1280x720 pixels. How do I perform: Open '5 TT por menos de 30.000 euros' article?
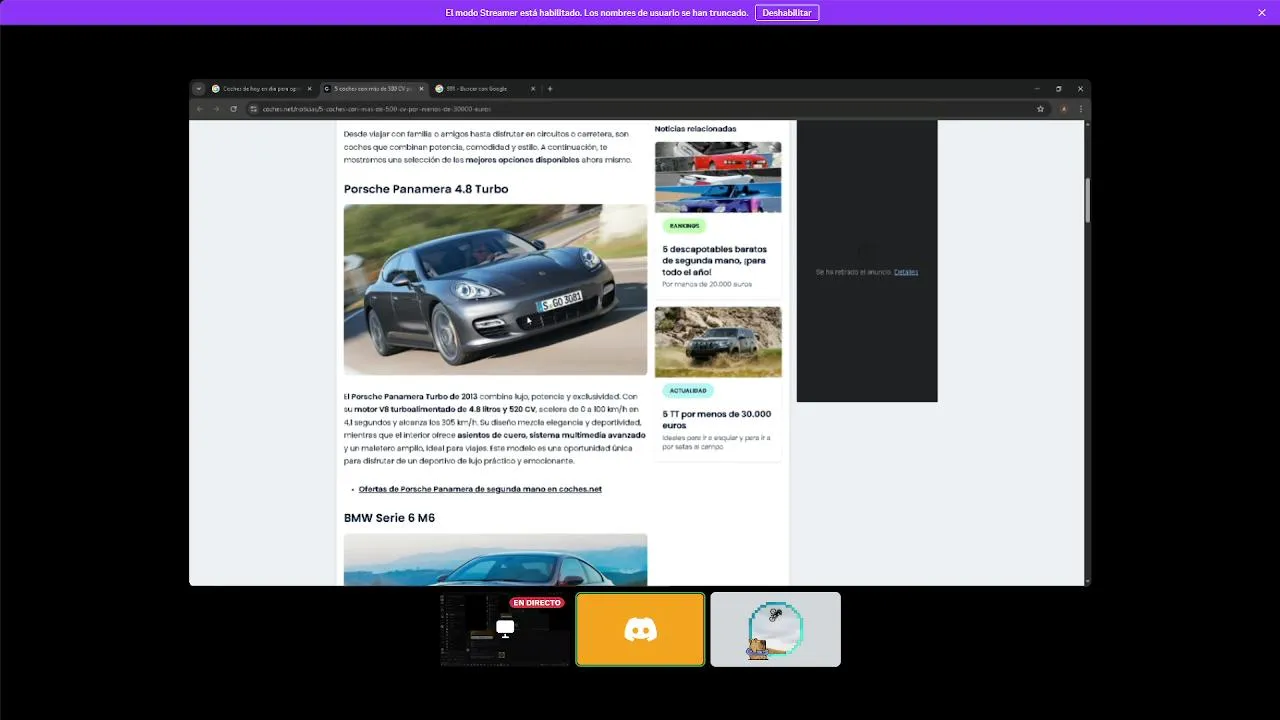point(716,419)
